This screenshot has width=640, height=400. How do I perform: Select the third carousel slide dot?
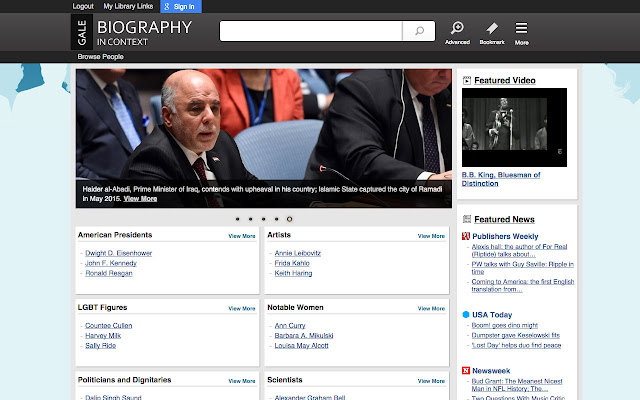[263, 218]
